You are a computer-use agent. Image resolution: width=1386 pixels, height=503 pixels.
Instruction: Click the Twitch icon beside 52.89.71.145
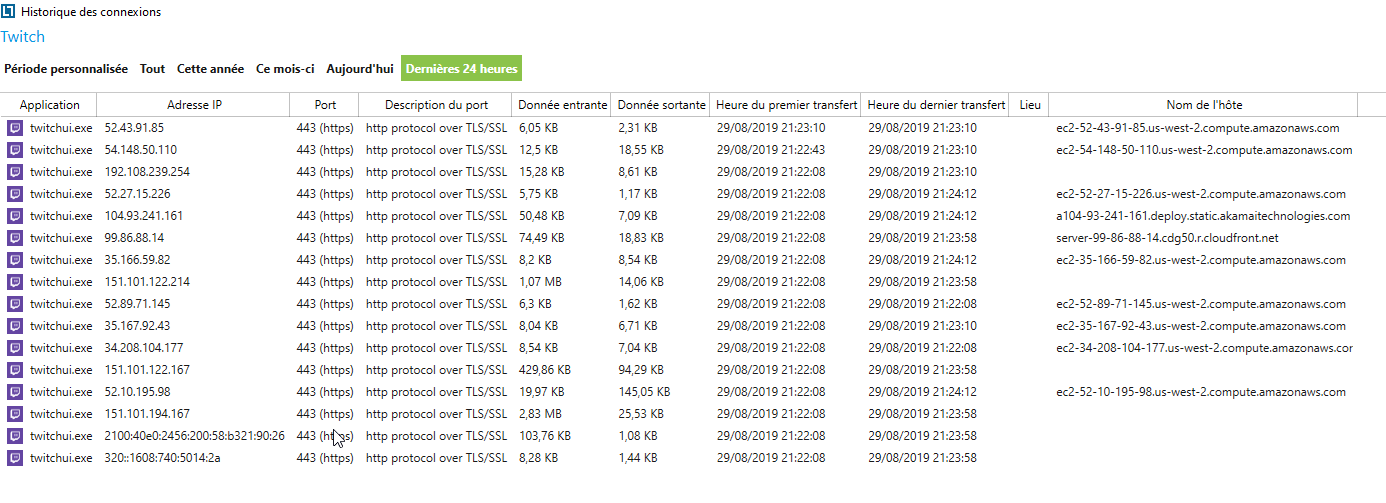14,304
